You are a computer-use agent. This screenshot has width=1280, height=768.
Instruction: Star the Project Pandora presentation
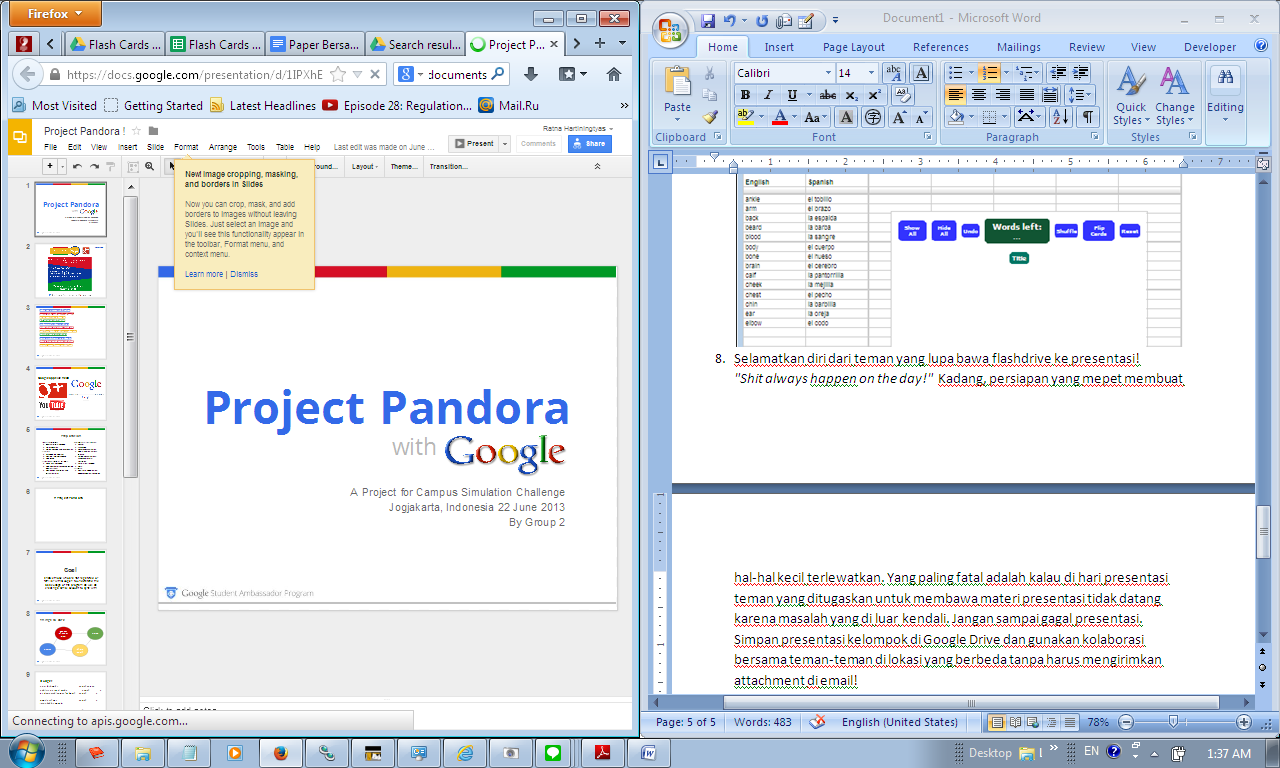coord(136,131)
